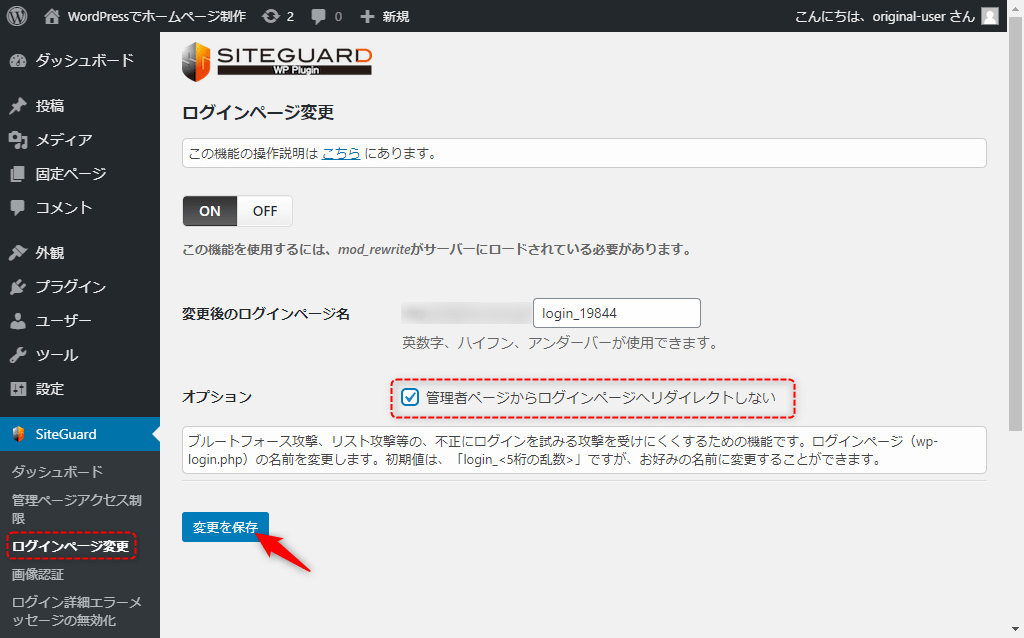The image size is (1024, 638).
Task: Open ログイン詳細エラーメッセージの無効化 submenu item
Action: (x=77, y=611)
